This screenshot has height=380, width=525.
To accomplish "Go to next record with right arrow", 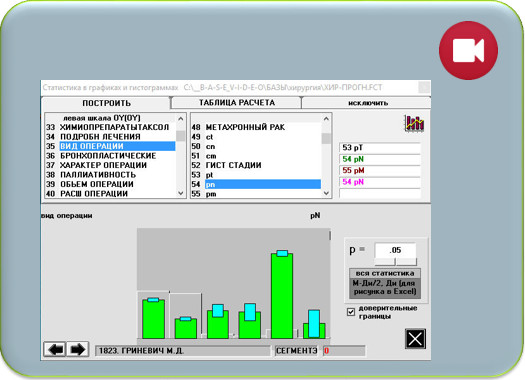I will [x=78, y=350].
